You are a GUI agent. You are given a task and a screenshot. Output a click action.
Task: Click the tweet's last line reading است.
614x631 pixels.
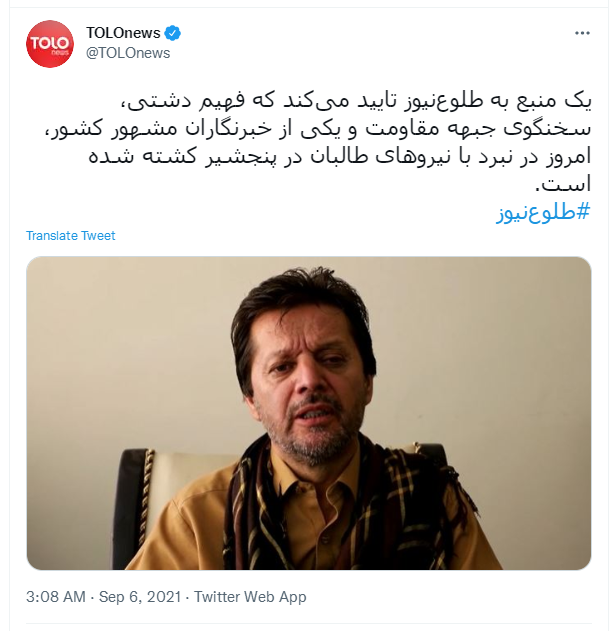coord(563,184)
